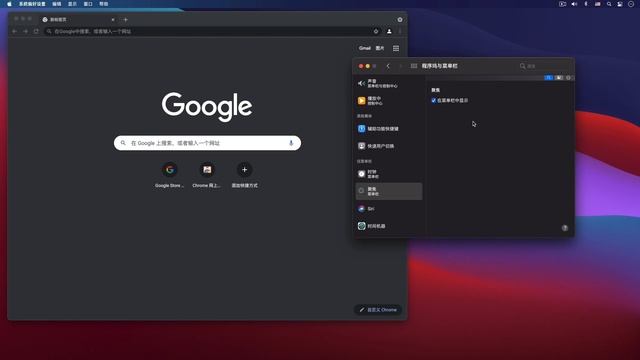Start voice search with microphone icon

(x=291, y=143)
